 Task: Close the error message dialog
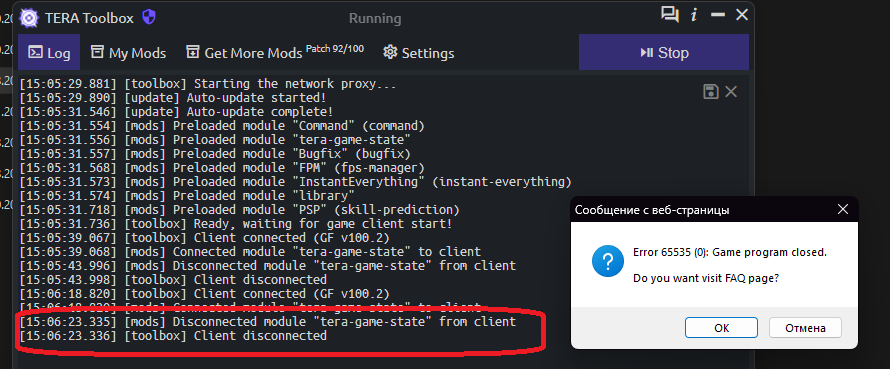(x=843, y=209)
